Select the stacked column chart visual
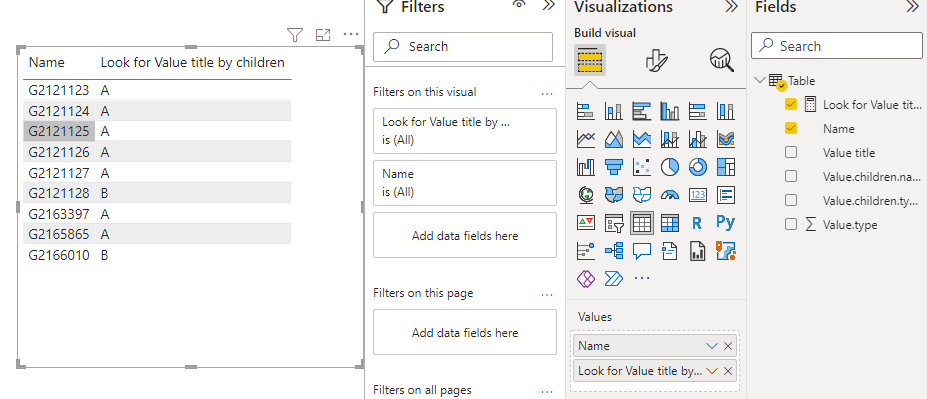Viewport: 927px width, 399px height. pyautogui.click(x=613, y=111)
